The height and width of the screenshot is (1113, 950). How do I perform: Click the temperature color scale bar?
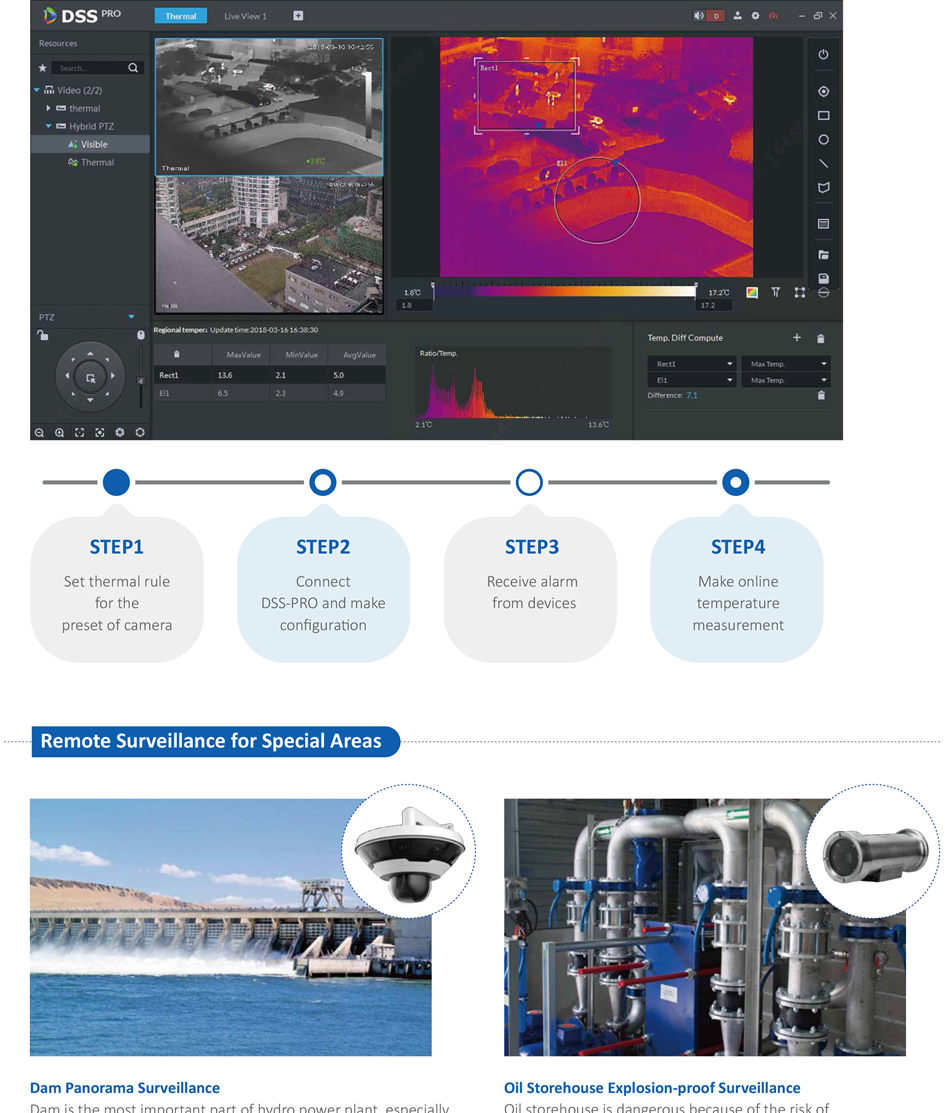(564, 290)
